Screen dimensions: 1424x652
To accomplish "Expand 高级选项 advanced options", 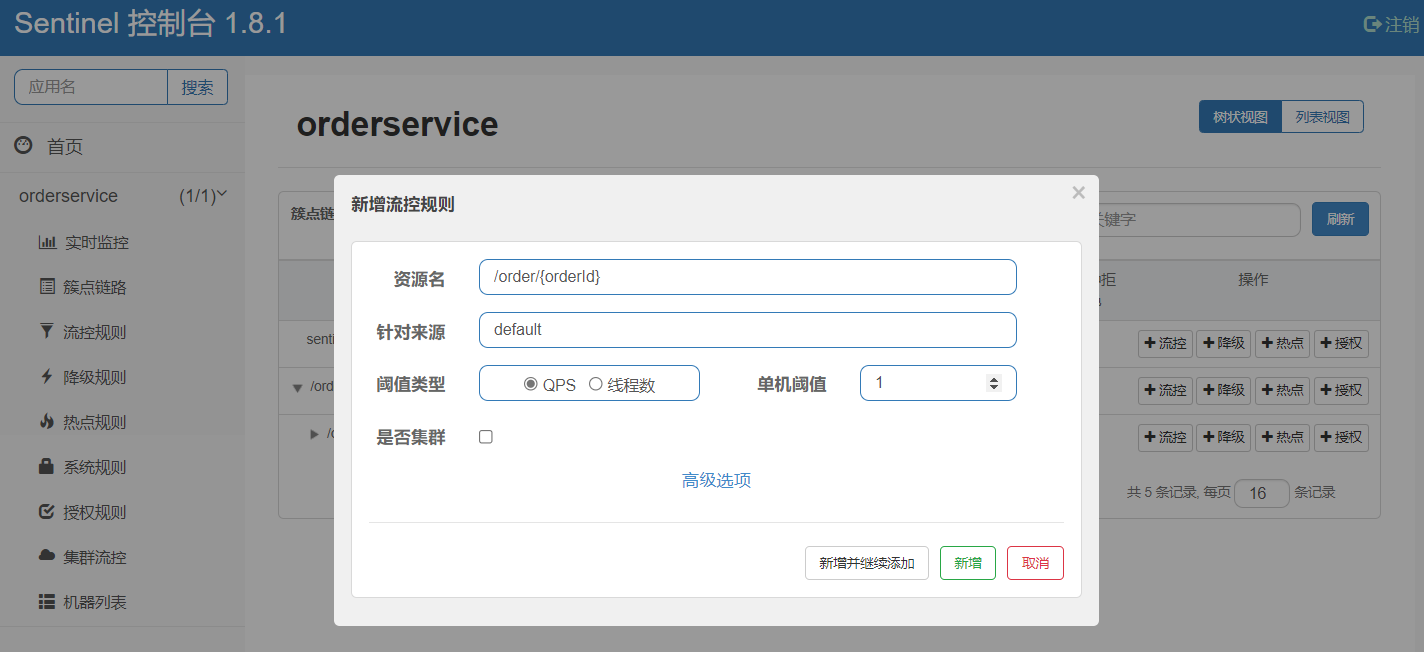I will [x=716, y=480].
